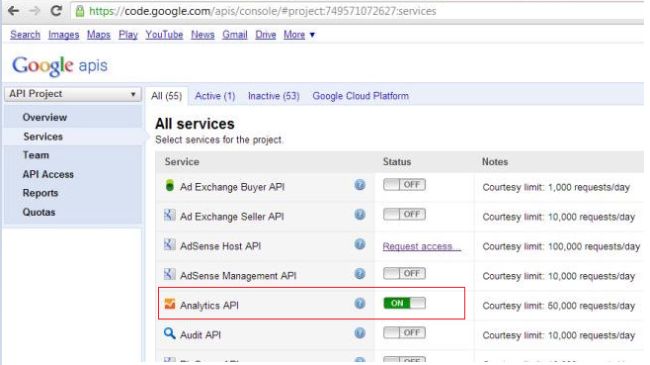
Task: Click the Status column header
Action: 397,162
